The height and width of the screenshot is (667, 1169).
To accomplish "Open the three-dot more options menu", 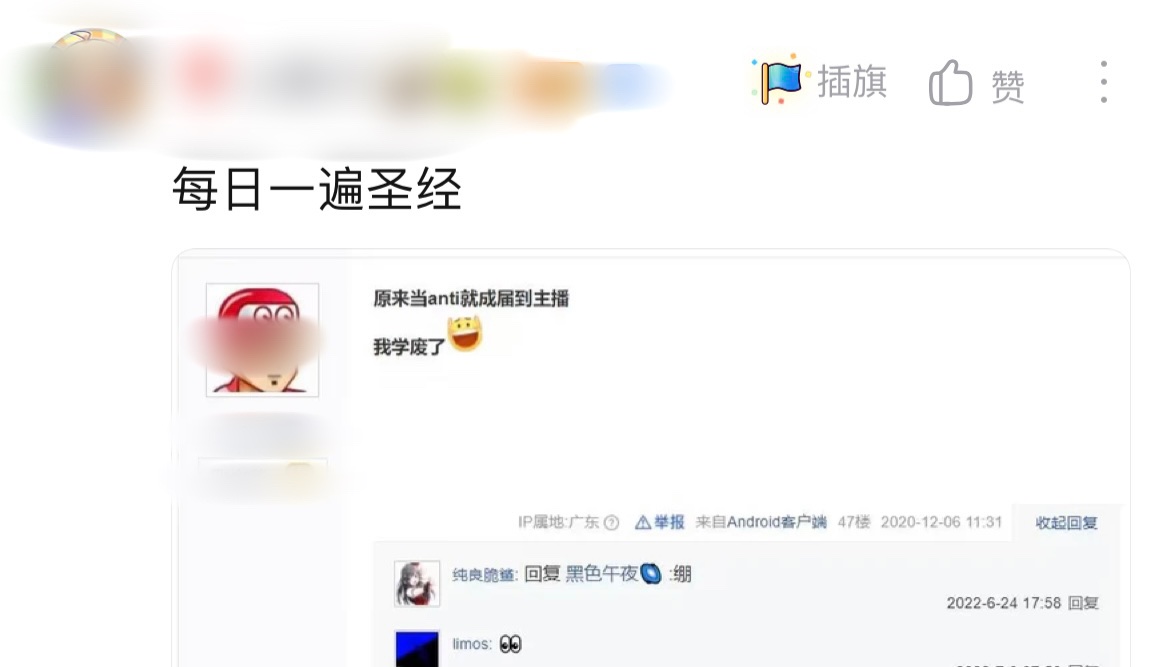I will [1103, 82].
